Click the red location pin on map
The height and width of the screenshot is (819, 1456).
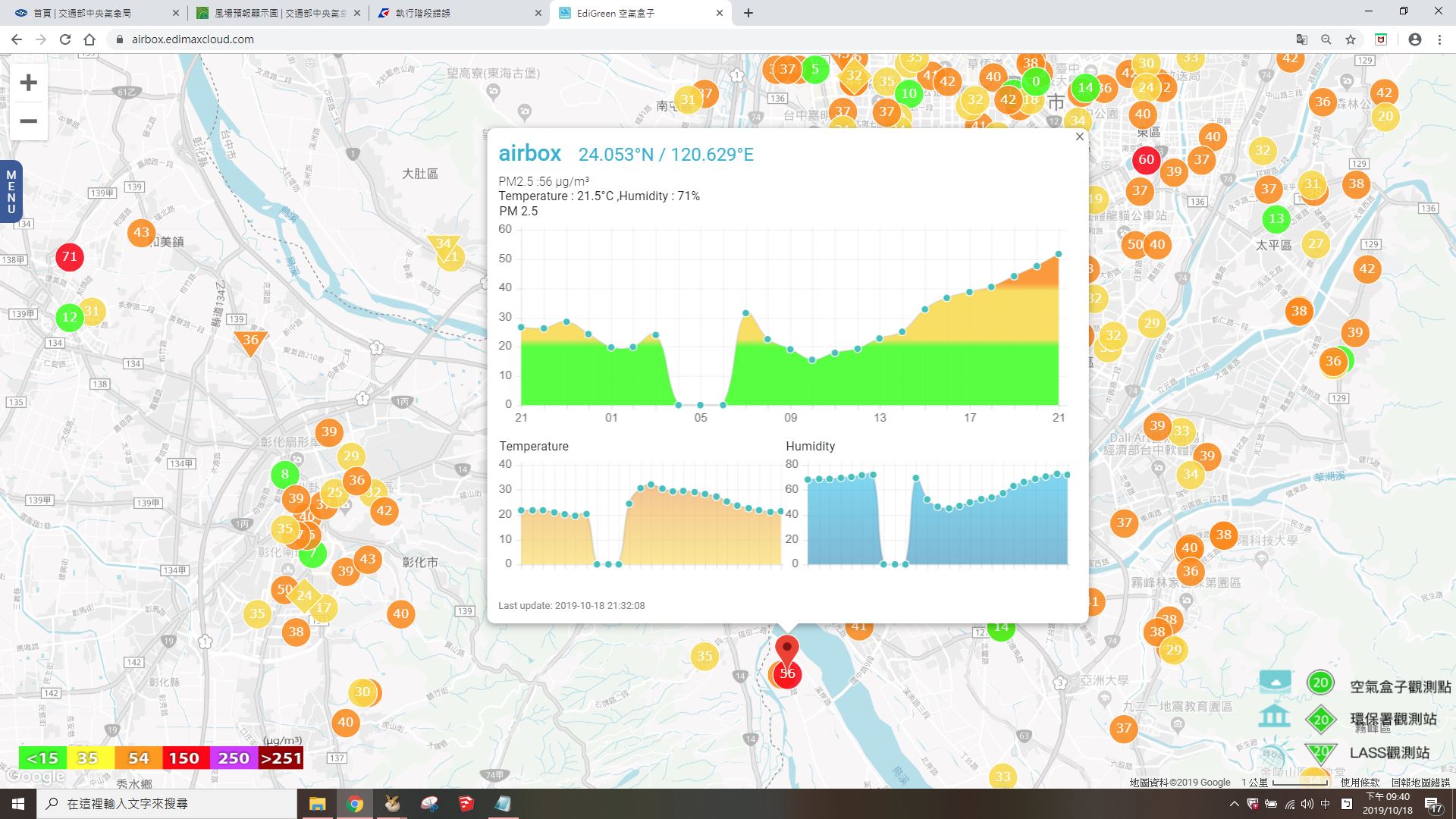pyautogui.click(x=787, y=650)
